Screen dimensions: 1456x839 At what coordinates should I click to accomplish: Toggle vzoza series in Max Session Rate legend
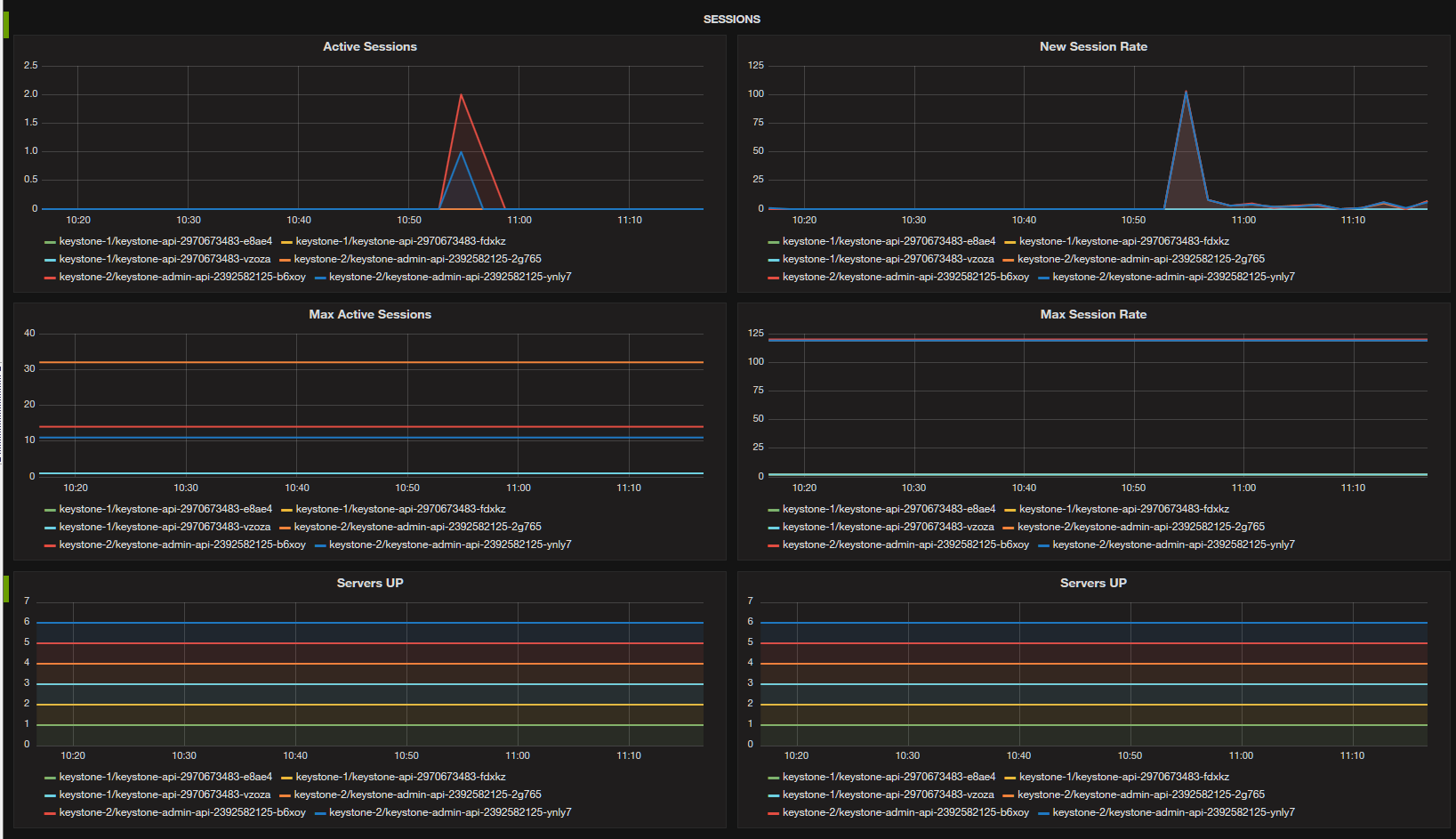click(x=888, y=527)
